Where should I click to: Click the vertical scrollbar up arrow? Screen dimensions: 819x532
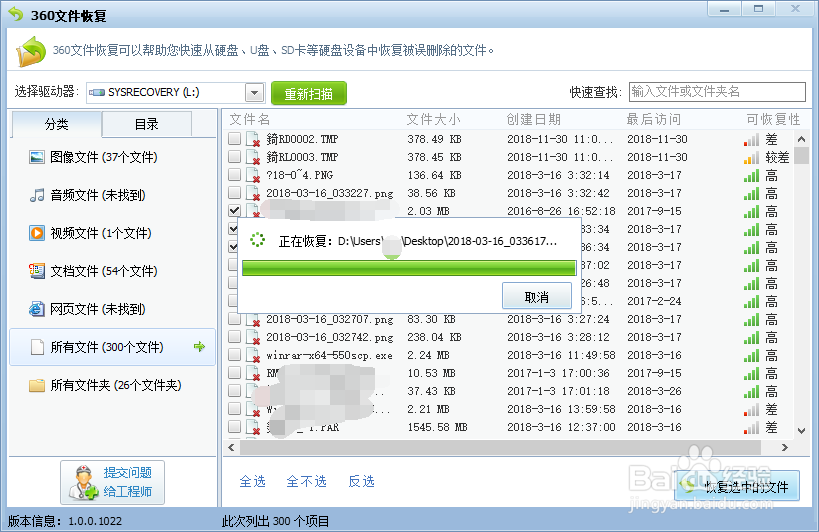pos(801,139)
